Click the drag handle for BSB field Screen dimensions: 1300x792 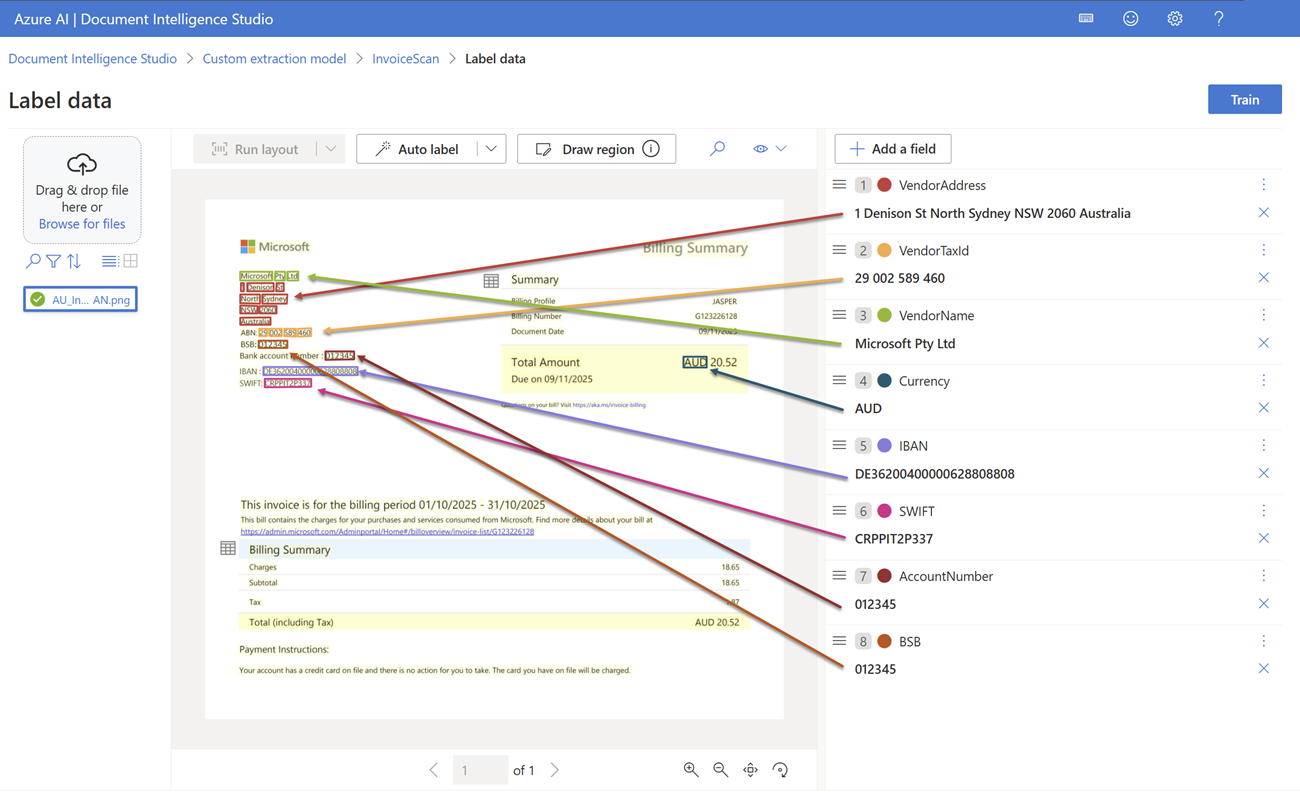click(839, 641)
